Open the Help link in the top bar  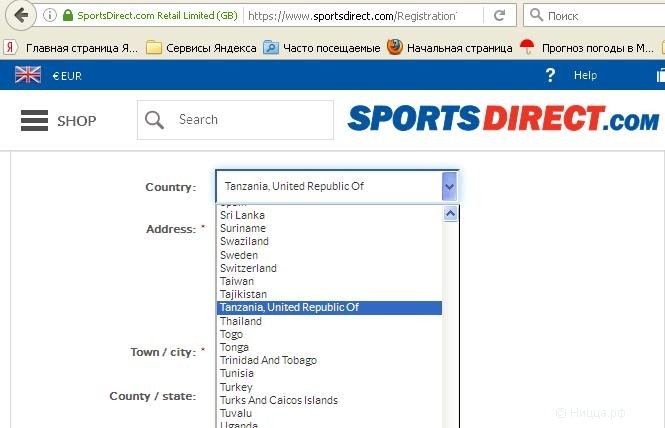[585, 75]
